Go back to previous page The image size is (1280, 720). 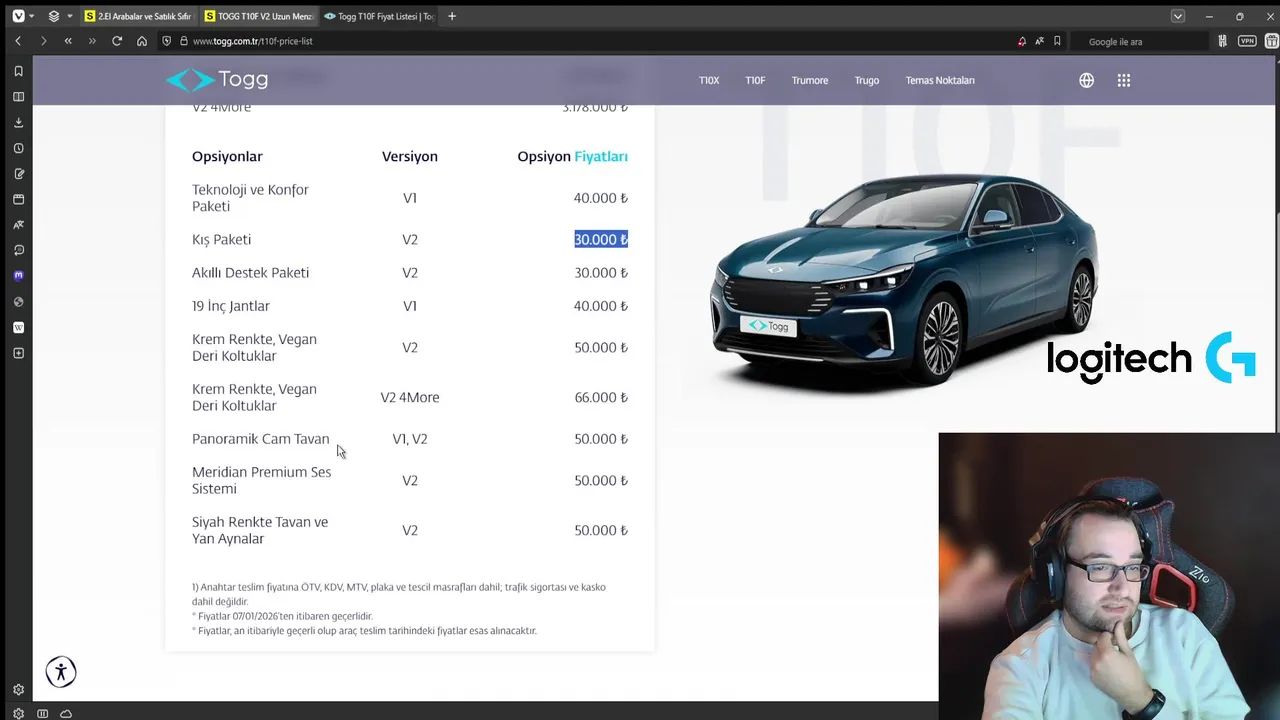(x=18, y=41)
